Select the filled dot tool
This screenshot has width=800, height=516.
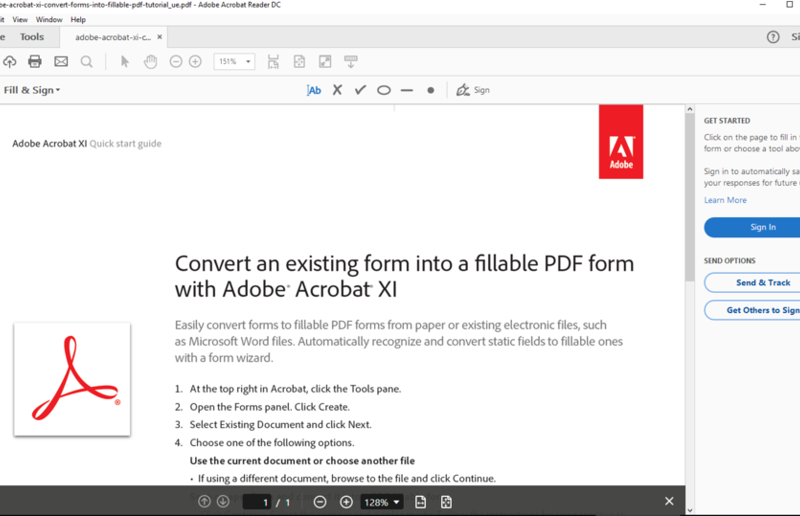click(x=431, y=90)
